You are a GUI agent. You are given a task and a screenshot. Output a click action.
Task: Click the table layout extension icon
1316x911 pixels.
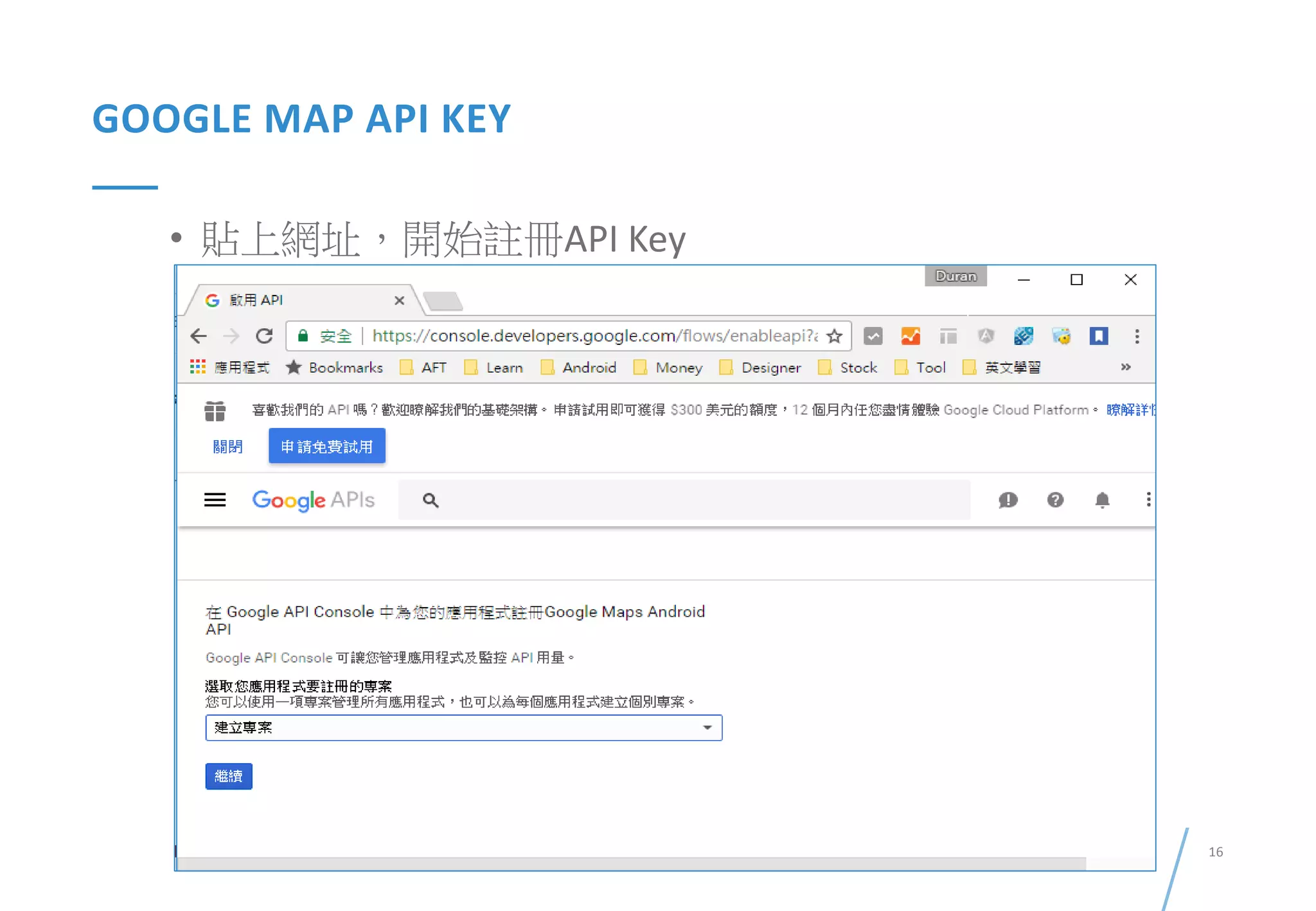(948, 336)
